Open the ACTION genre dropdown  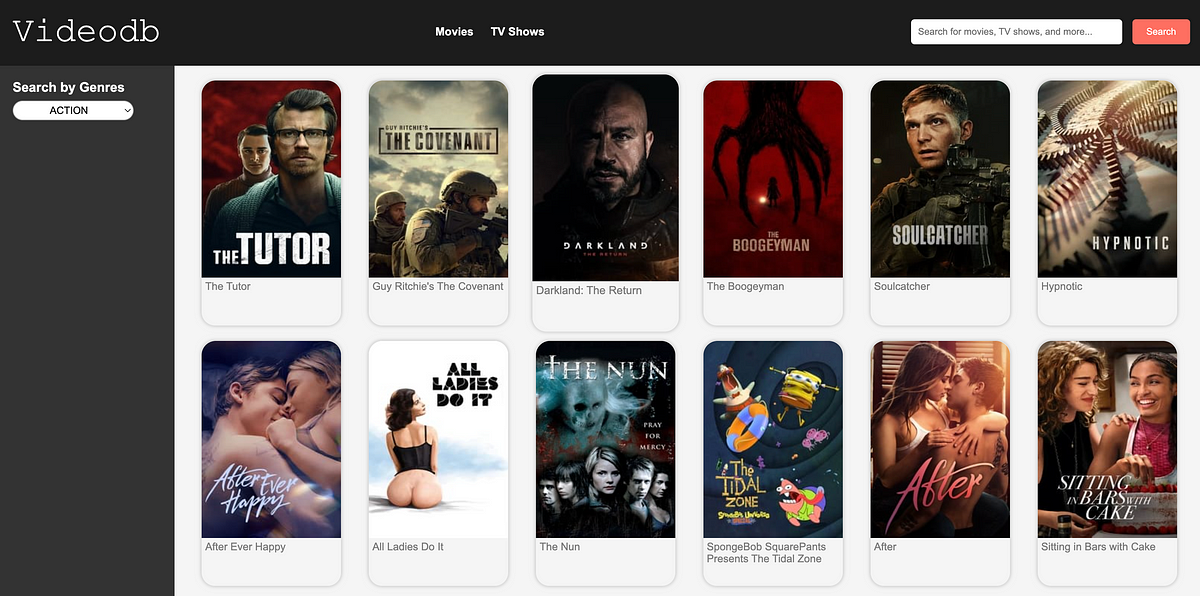coord(73,111)
